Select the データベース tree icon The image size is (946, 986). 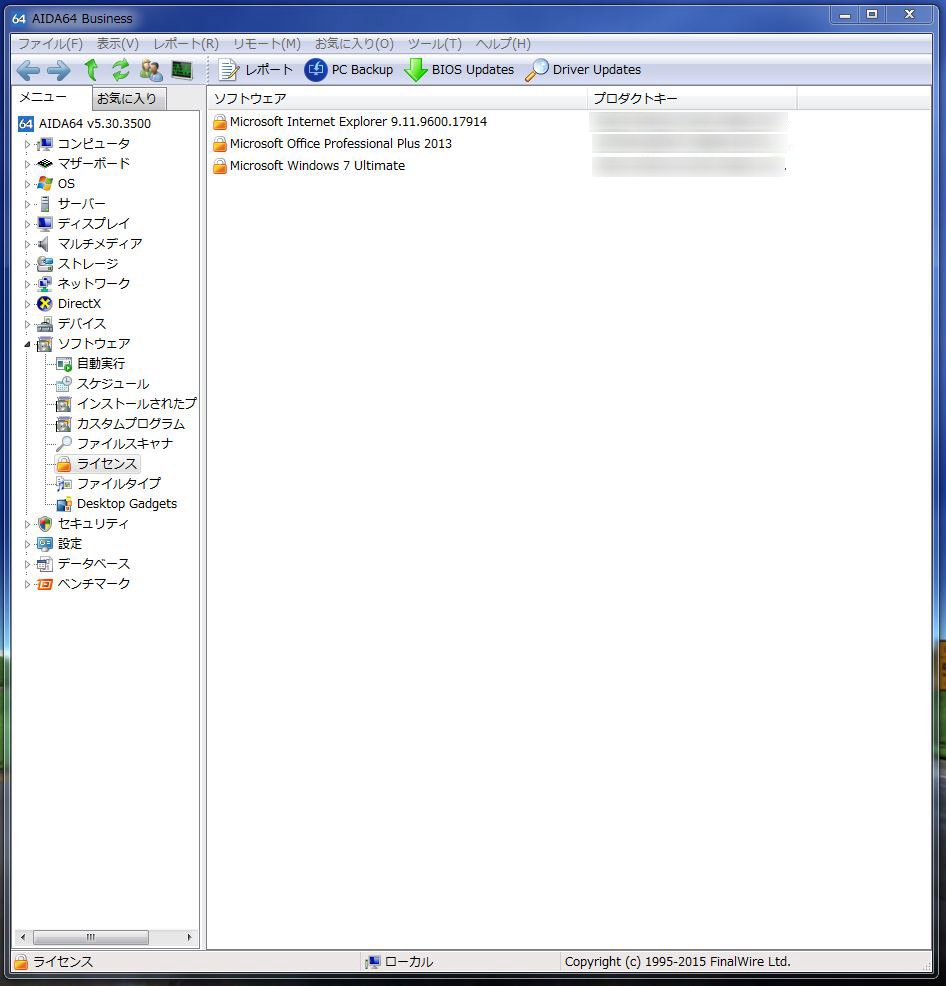coord(45,564)
